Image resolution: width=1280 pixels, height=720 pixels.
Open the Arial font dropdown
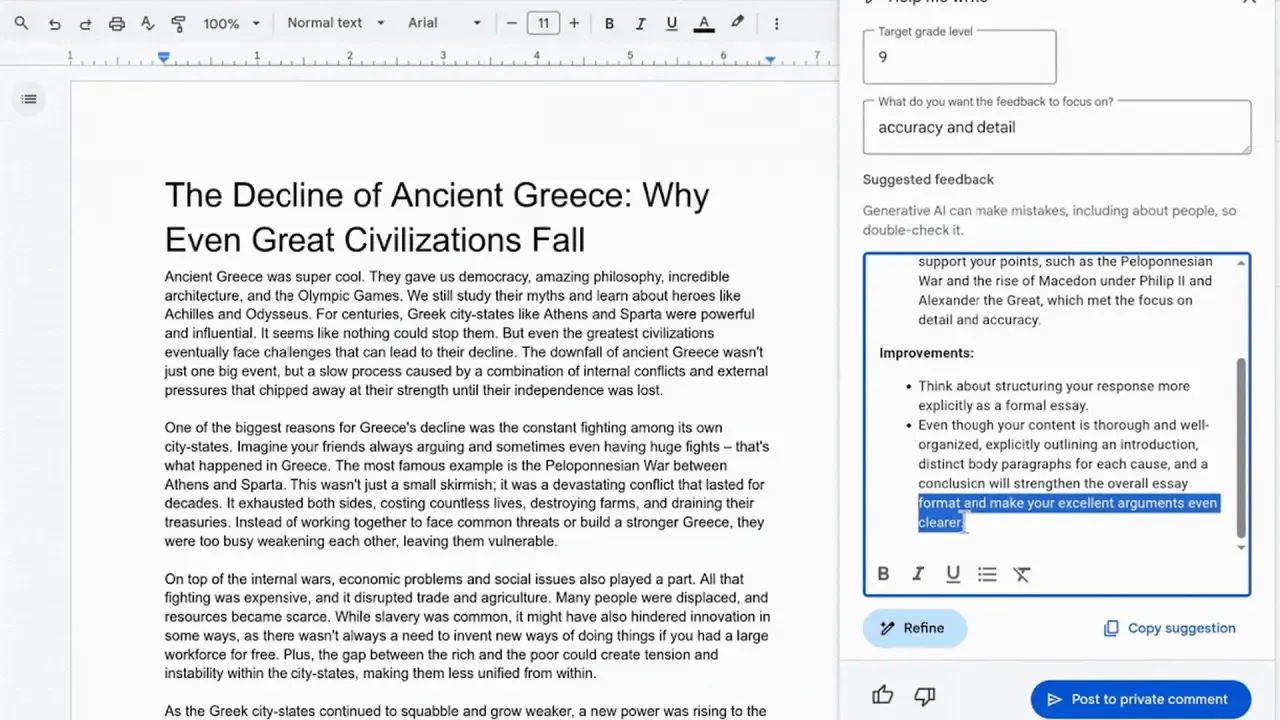click(x=444, y=23)
